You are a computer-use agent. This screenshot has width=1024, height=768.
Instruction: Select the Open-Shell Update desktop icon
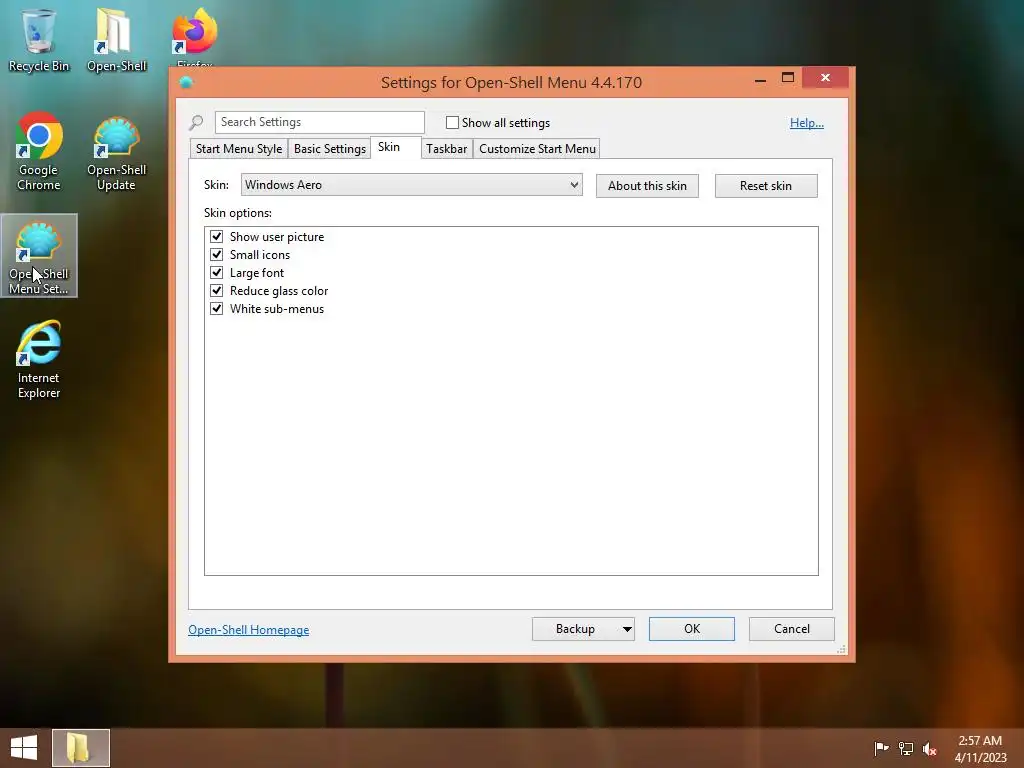[116, 153]
